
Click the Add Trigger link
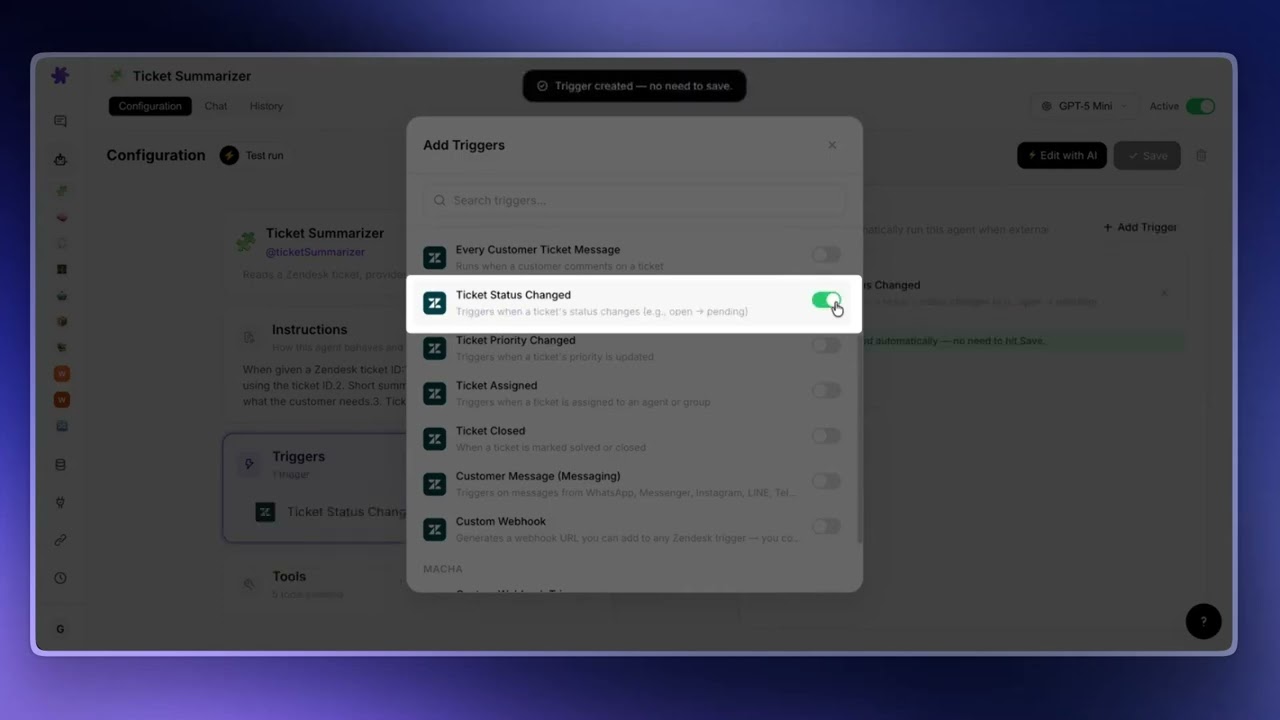coord(1140,228)
